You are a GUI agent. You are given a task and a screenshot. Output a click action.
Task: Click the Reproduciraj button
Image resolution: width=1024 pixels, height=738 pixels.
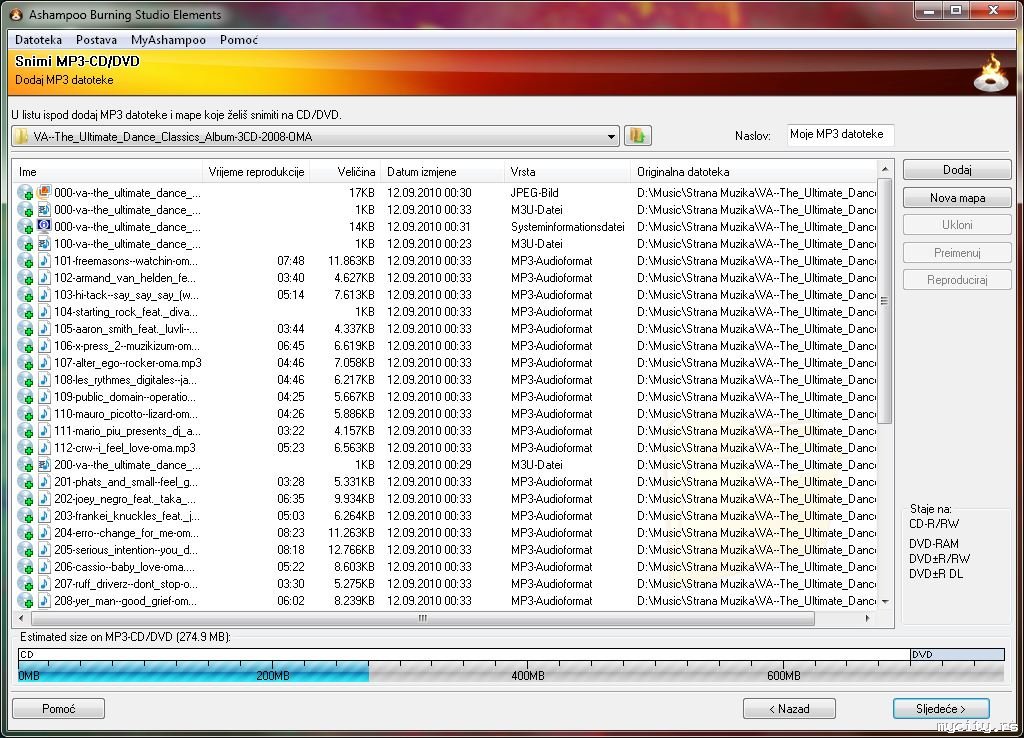(x=957, y=280)
